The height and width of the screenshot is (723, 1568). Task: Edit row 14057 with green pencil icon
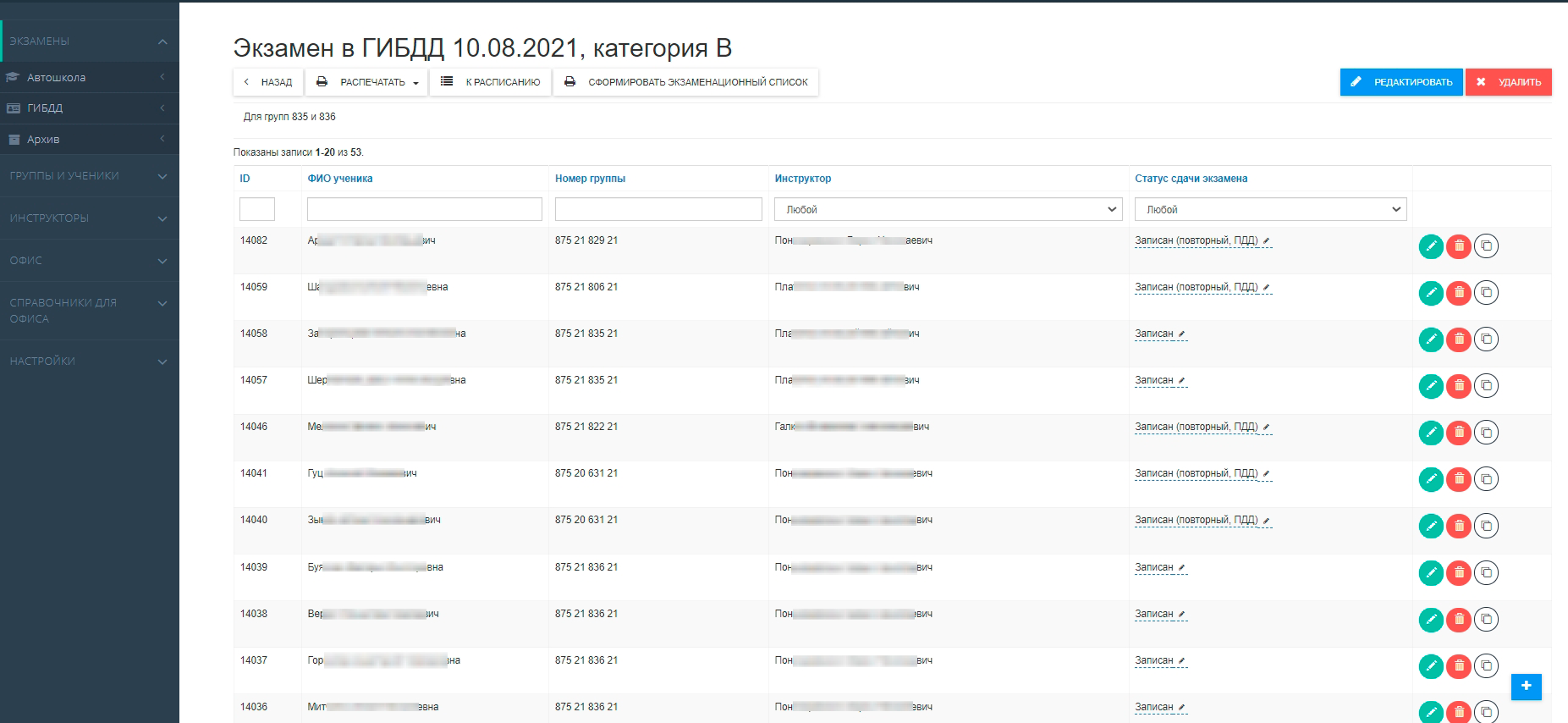pos(1431,386)
